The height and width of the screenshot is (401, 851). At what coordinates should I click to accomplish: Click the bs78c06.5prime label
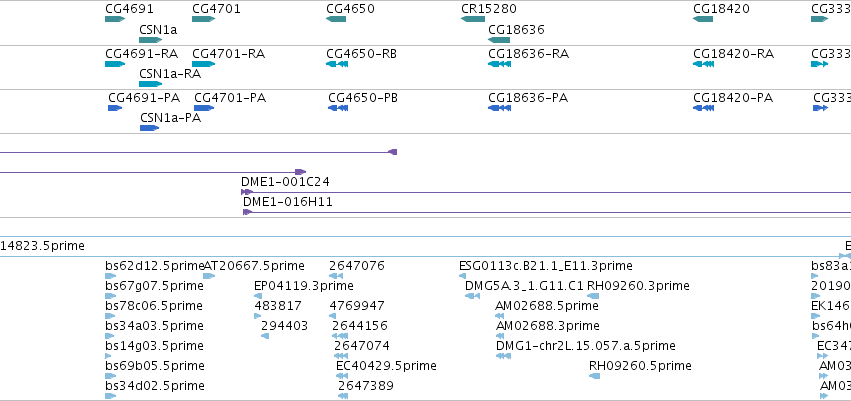(x=154, y=305)
